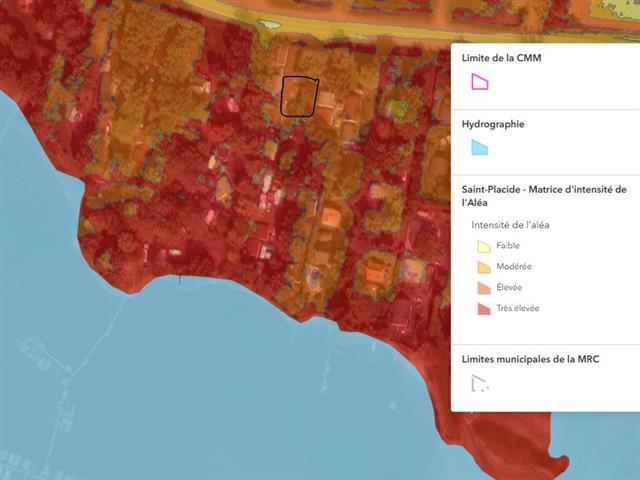
Task: Click the 'Élevée' legend label
Action: pyautogui.click(x=509, y=288)
